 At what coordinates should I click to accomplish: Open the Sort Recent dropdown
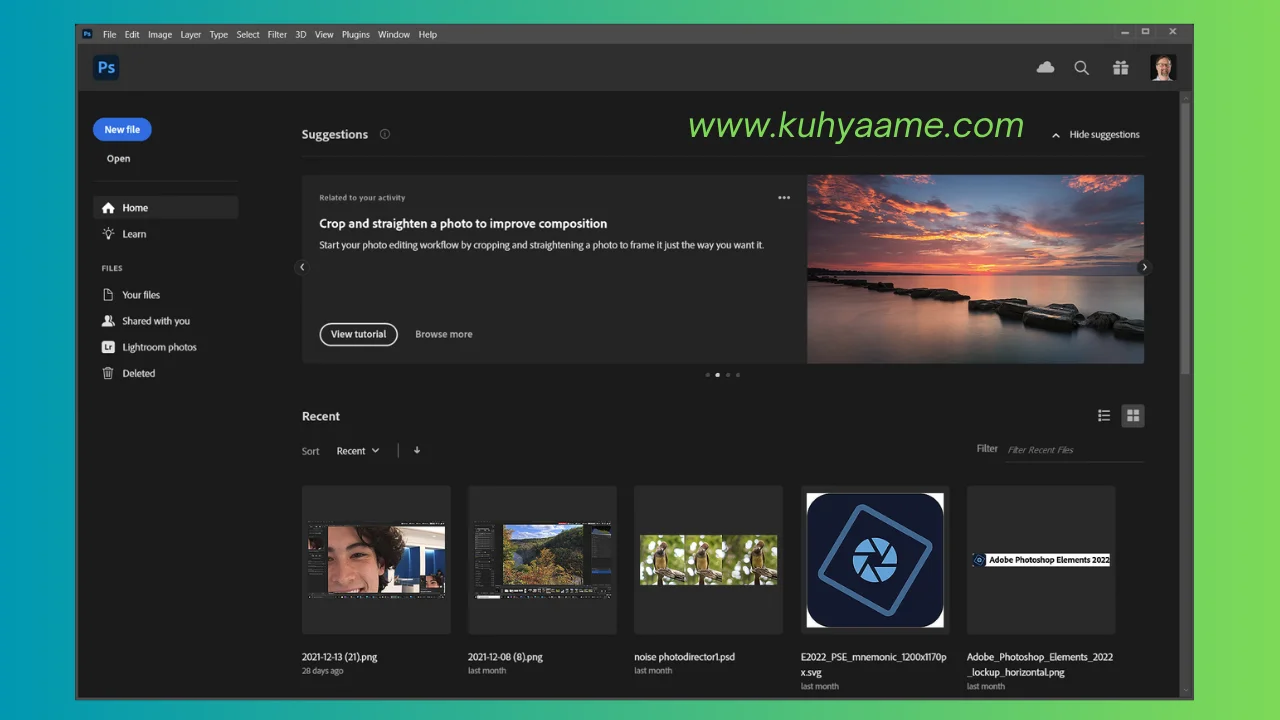click(x=358, y=451)
